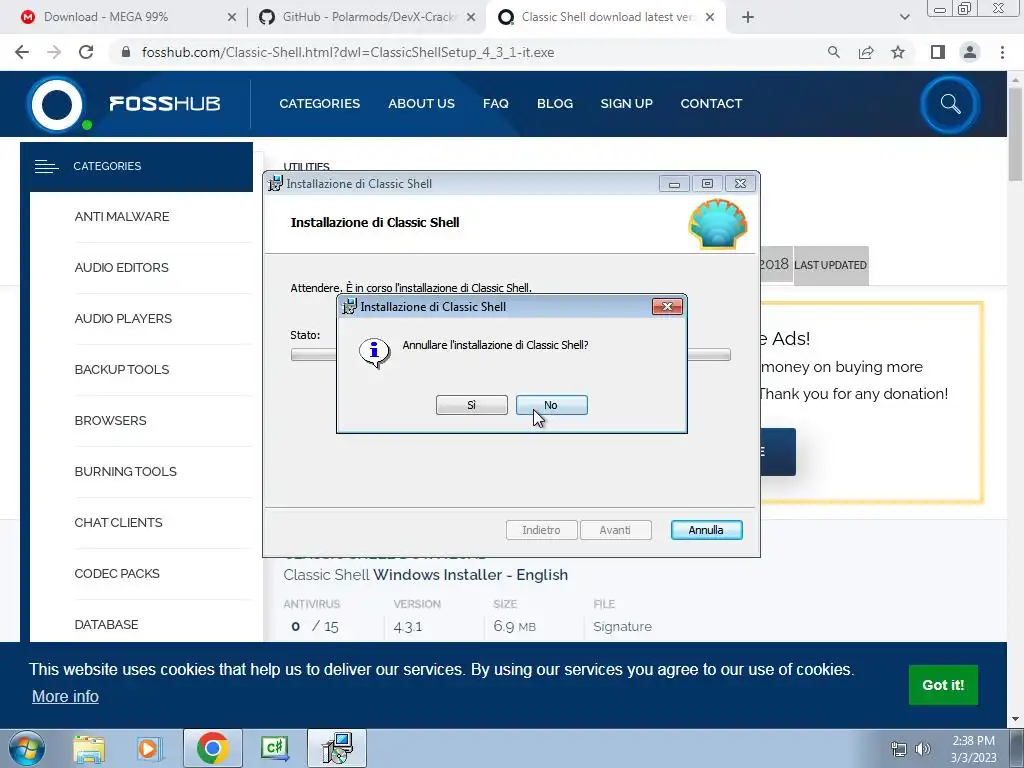Switch to GitHub Polarmods tab
1024x768 pixels.
click(368, 17)
